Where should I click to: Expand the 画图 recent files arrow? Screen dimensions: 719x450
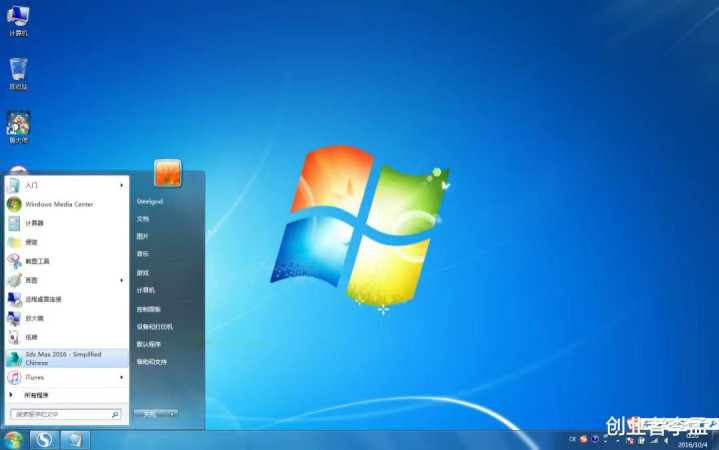click(122, 280)
